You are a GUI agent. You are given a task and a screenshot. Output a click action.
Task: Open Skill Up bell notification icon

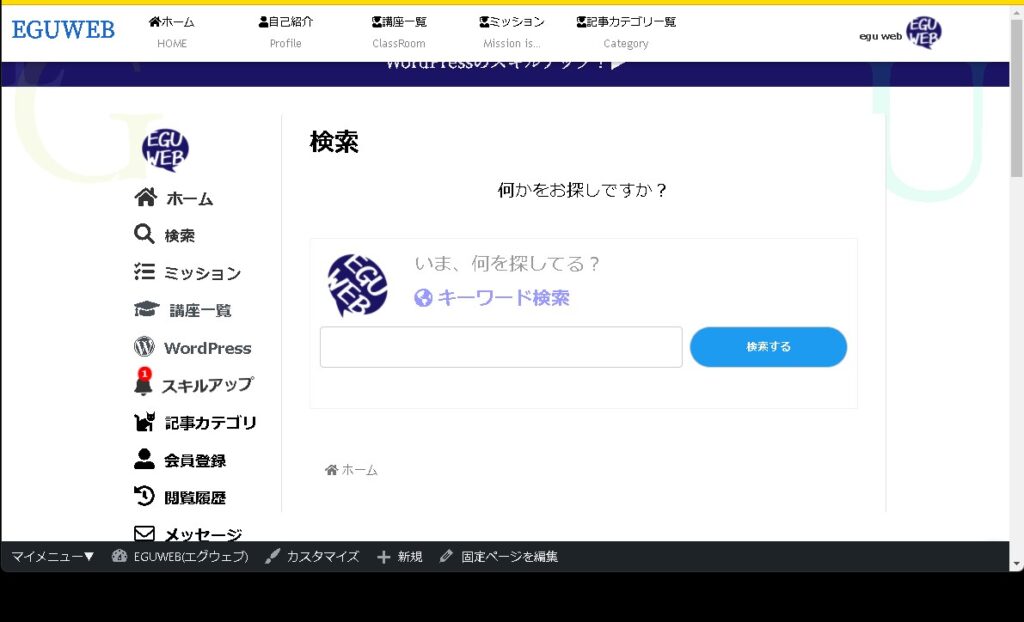tap(143, 384)
